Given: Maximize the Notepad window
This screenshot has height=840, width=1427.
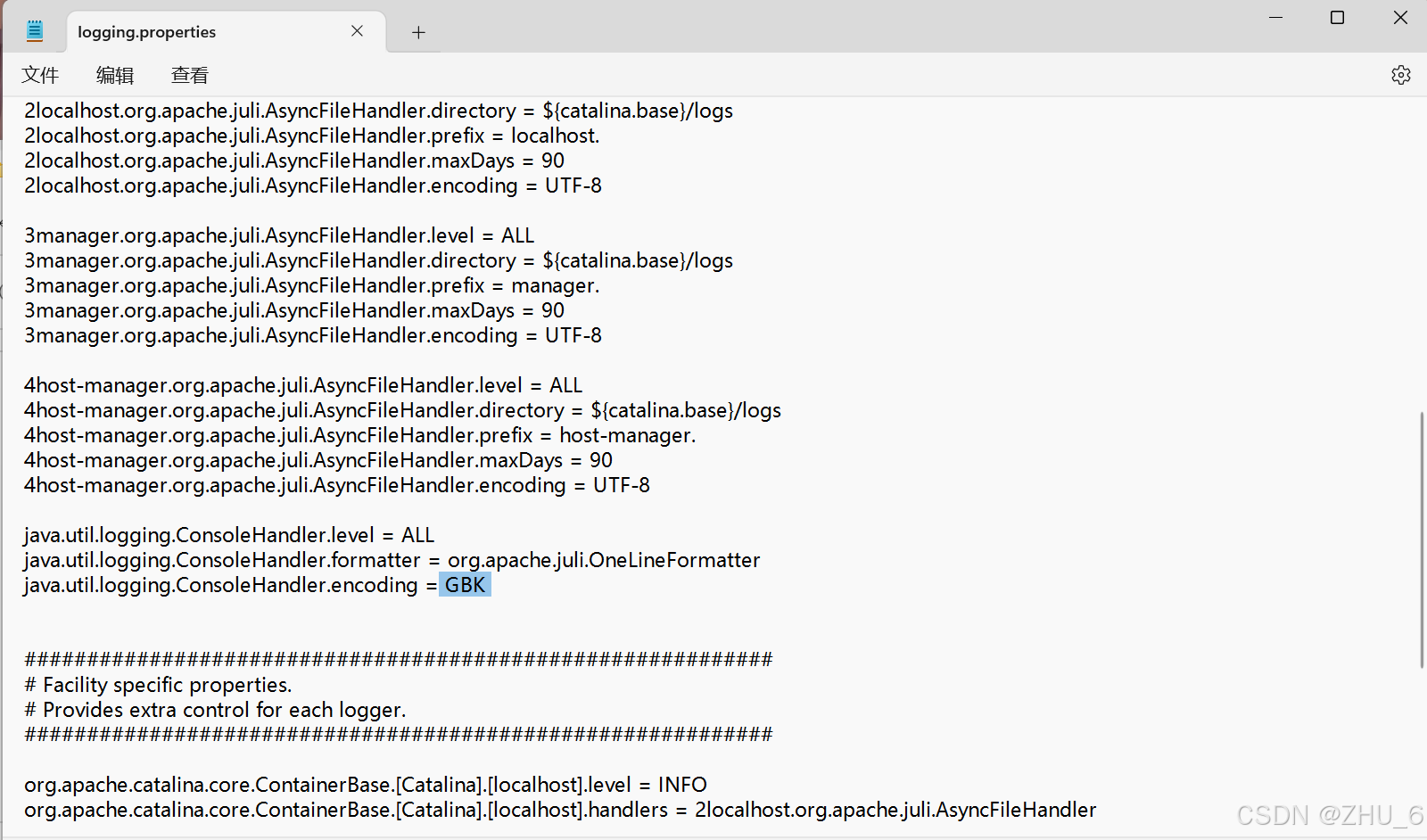Looking at the screenshot, I should (1337, 18).
